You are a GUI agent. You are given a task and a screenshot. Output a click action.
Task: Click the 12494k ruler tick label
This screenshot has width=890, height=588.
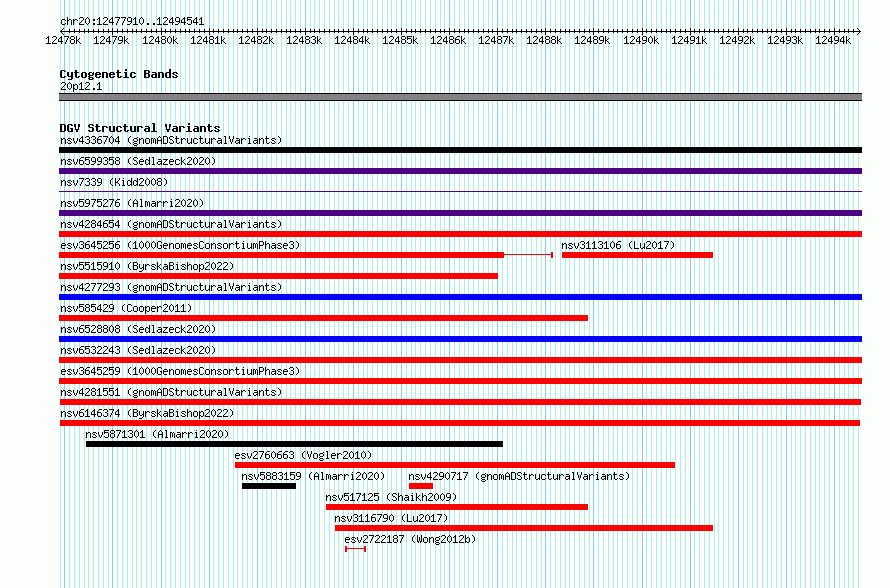click(833, 40)
